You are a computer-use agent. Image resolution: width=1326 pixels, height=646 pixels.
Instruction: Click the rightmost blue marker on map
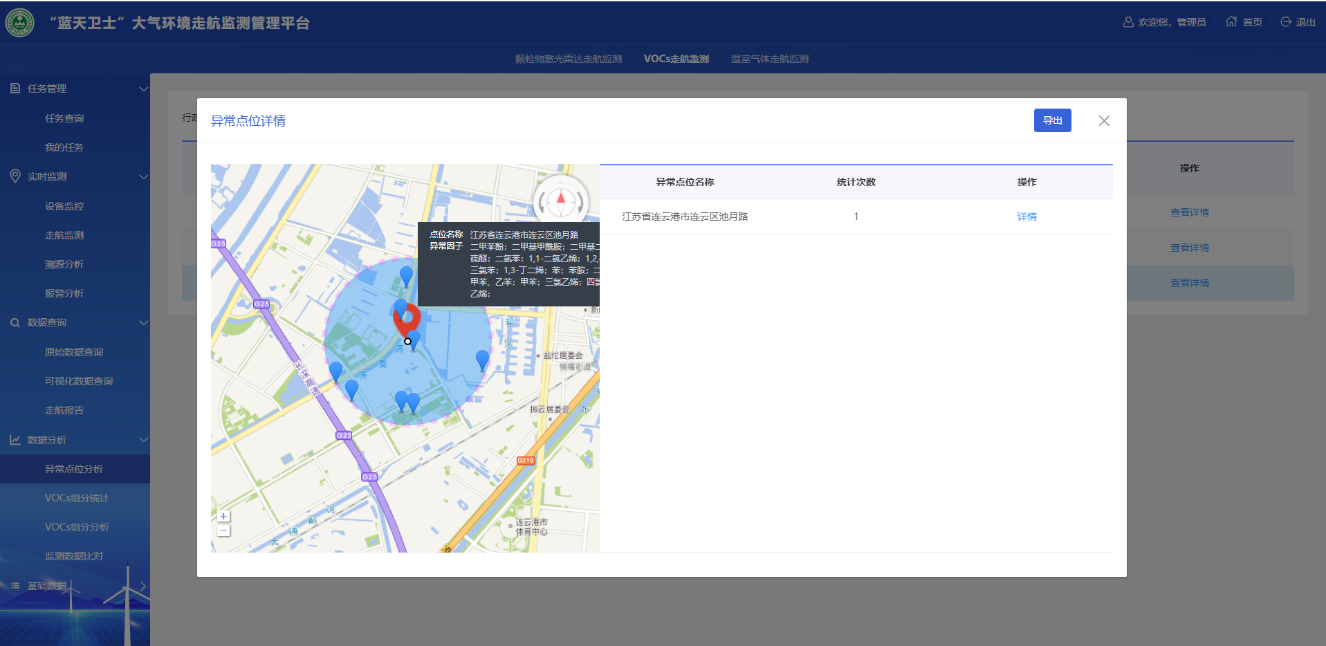click(x=482, y=359)
